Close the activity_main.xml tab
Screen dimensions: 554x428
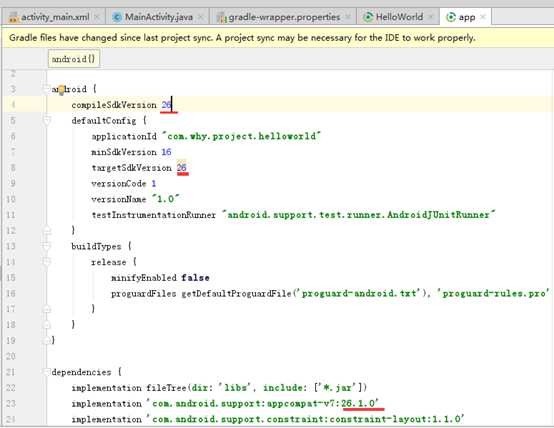pyautogui.click(x=97, y=17)
